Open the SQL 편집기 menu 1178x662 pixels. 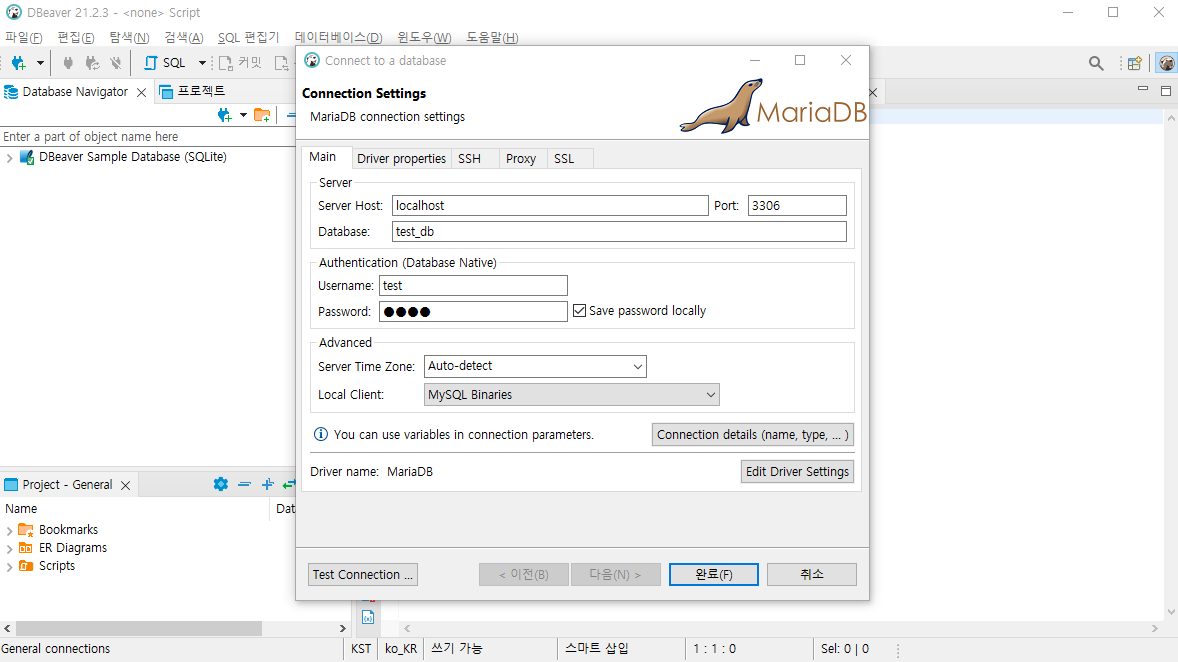(248, 37)
